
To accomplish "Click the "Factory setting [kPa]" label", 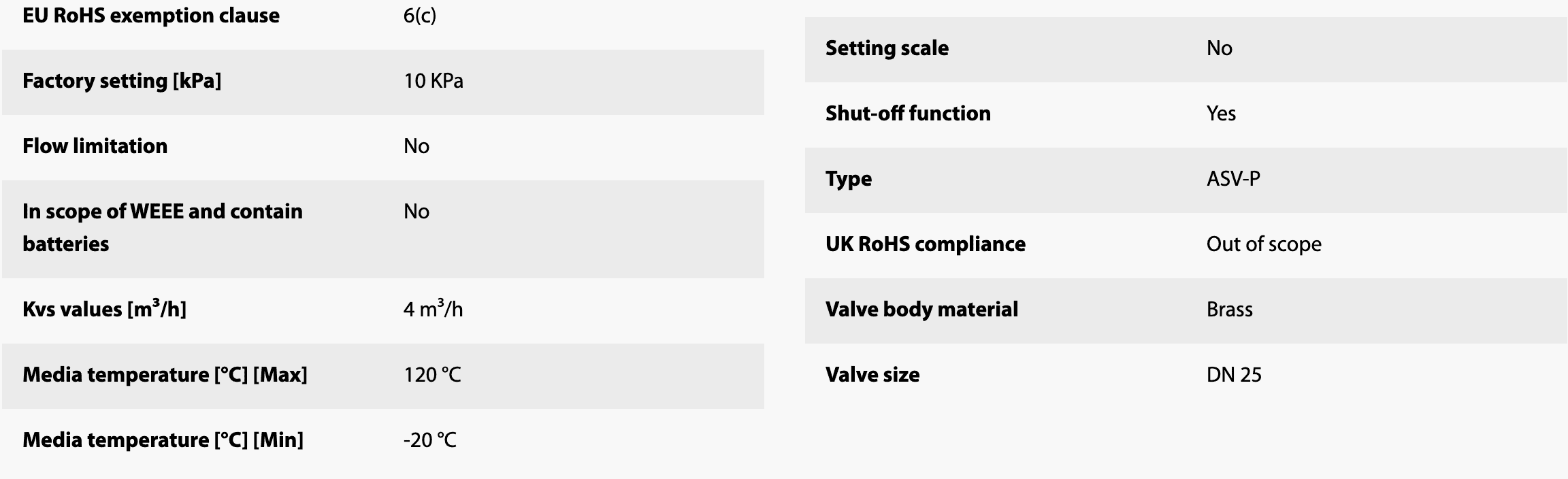I will pos(122,81).
